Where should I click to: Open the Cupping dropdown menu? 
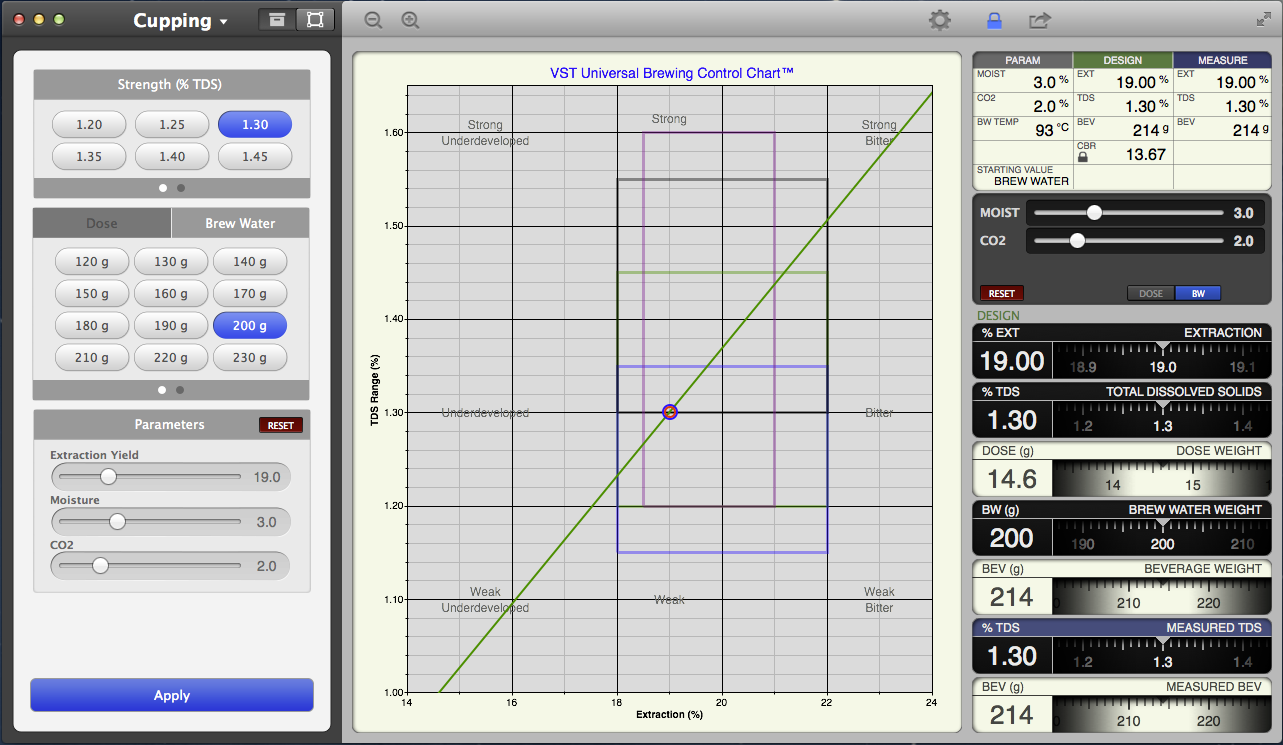tap(180, 21)
